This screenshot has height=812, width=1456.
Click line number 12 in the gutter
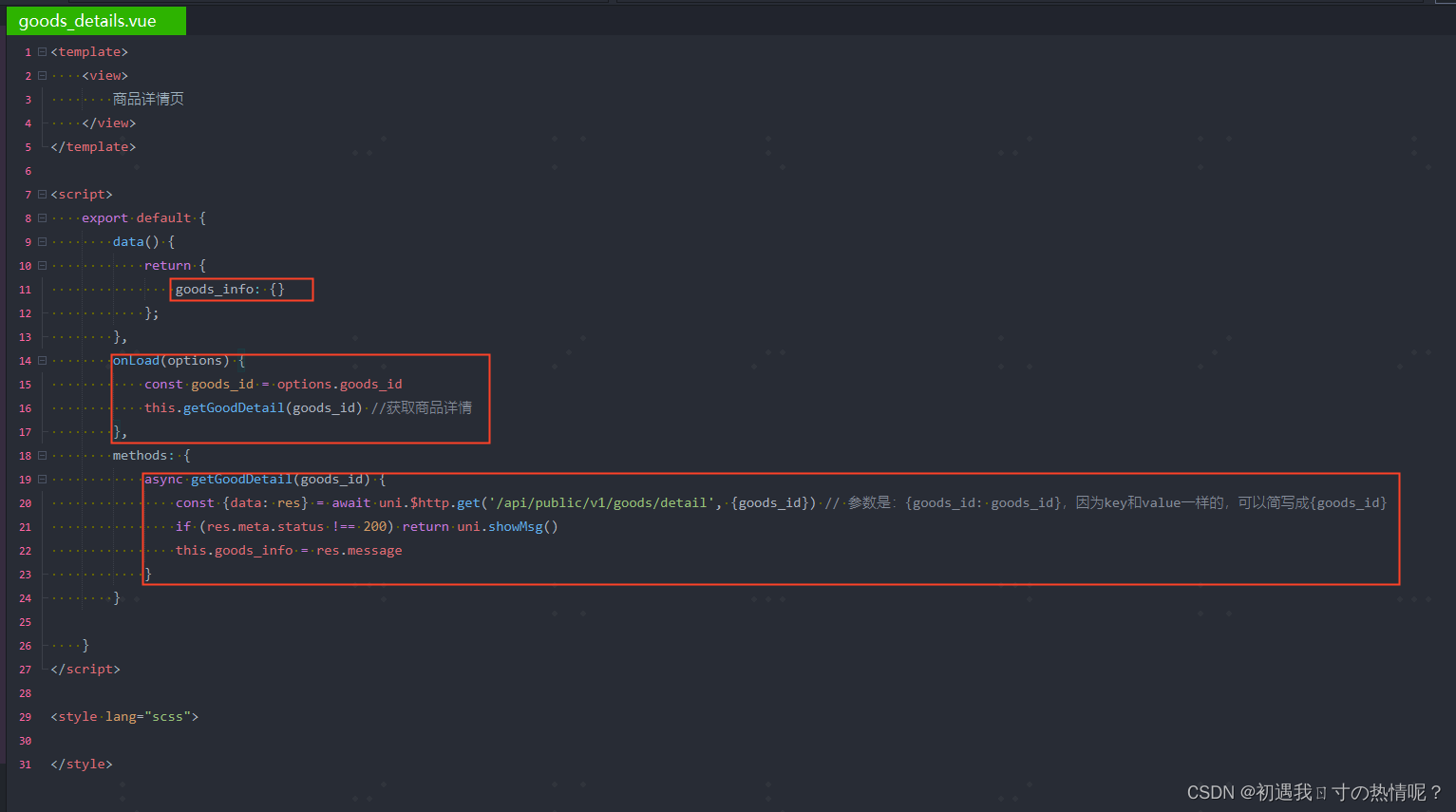(25, 313)
